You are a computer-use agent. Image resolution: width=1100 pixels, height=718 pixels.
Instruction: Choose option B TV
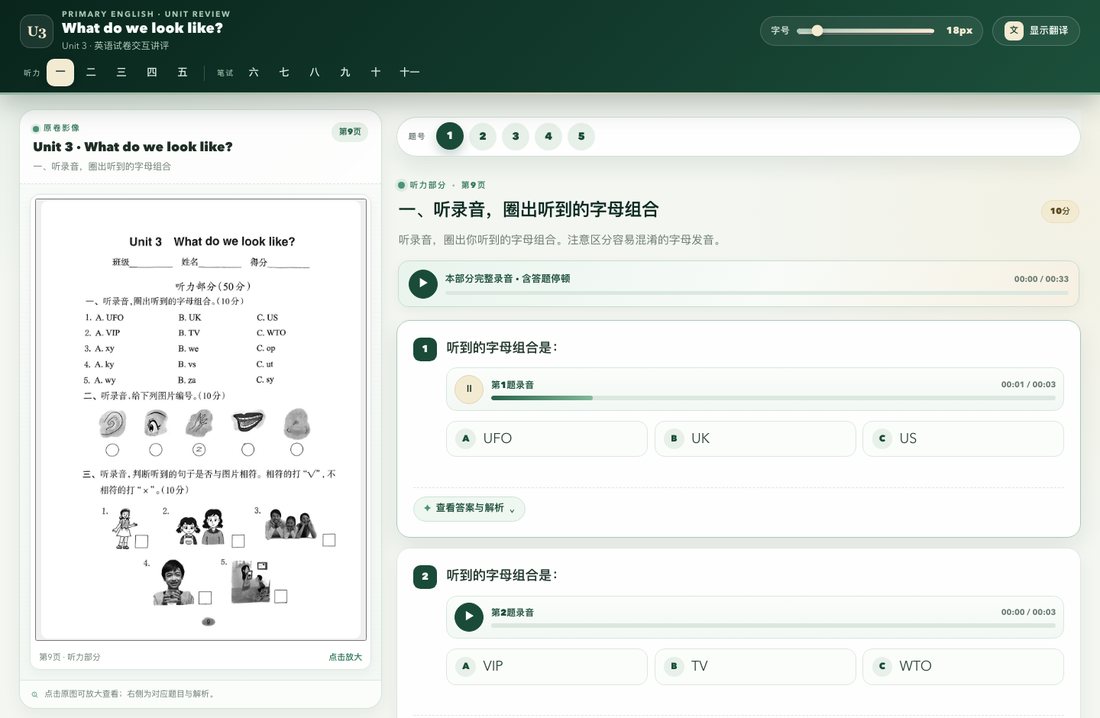(x=755, y=666)
